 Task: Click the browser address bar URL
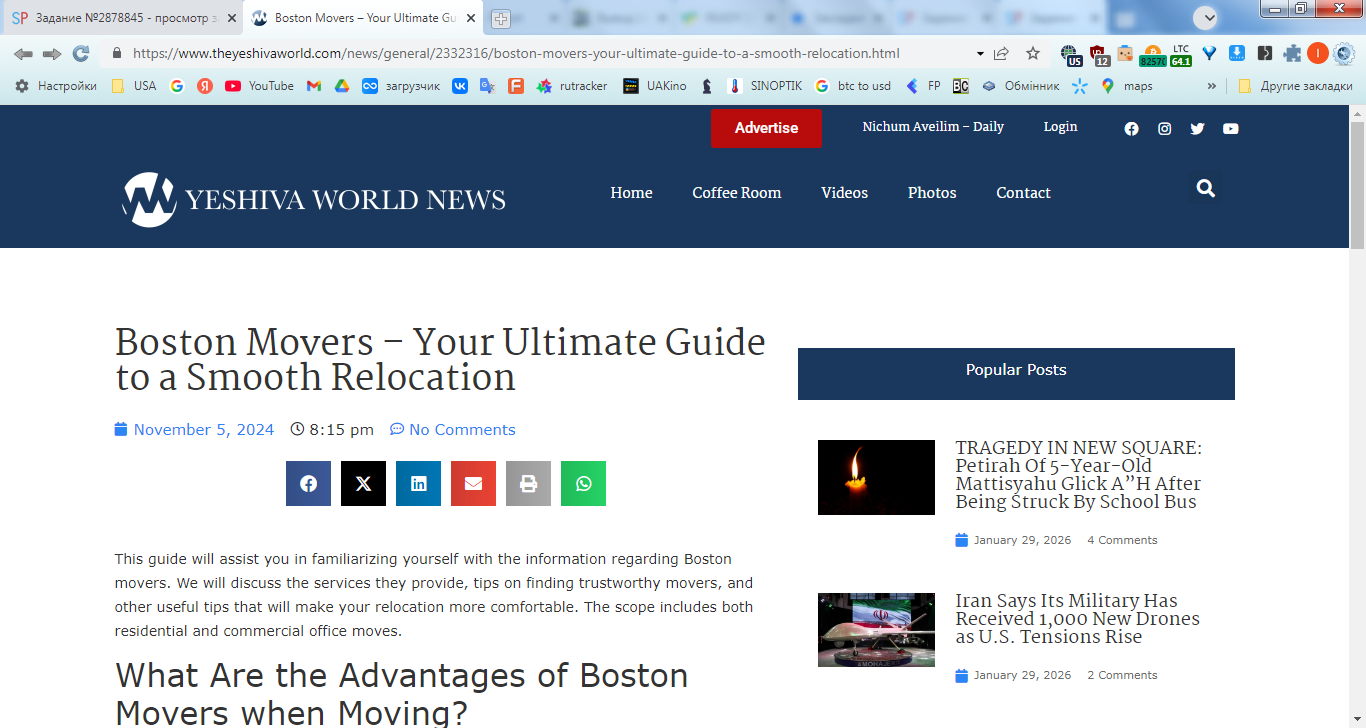(x=516, y=54)
